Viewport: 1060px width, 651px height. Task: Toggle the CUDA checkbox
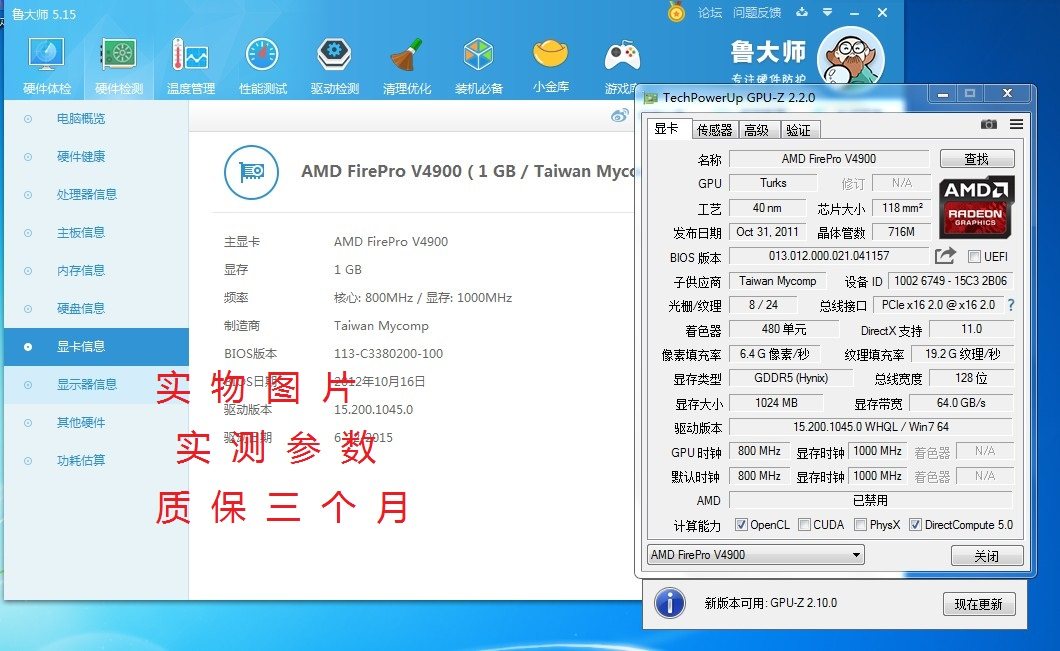[x=804, y=525]
